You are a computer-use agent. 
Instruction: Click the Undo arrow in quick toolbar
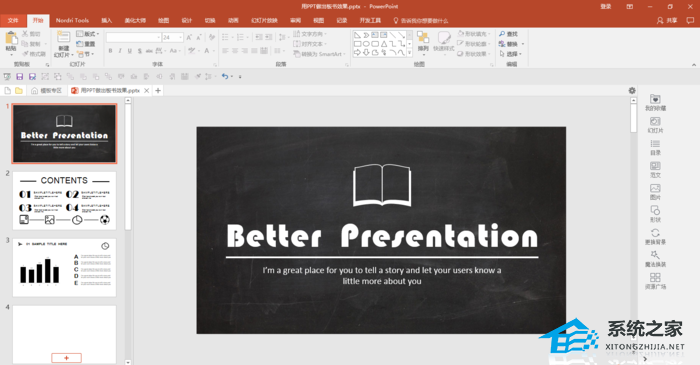tap(225, 76)
